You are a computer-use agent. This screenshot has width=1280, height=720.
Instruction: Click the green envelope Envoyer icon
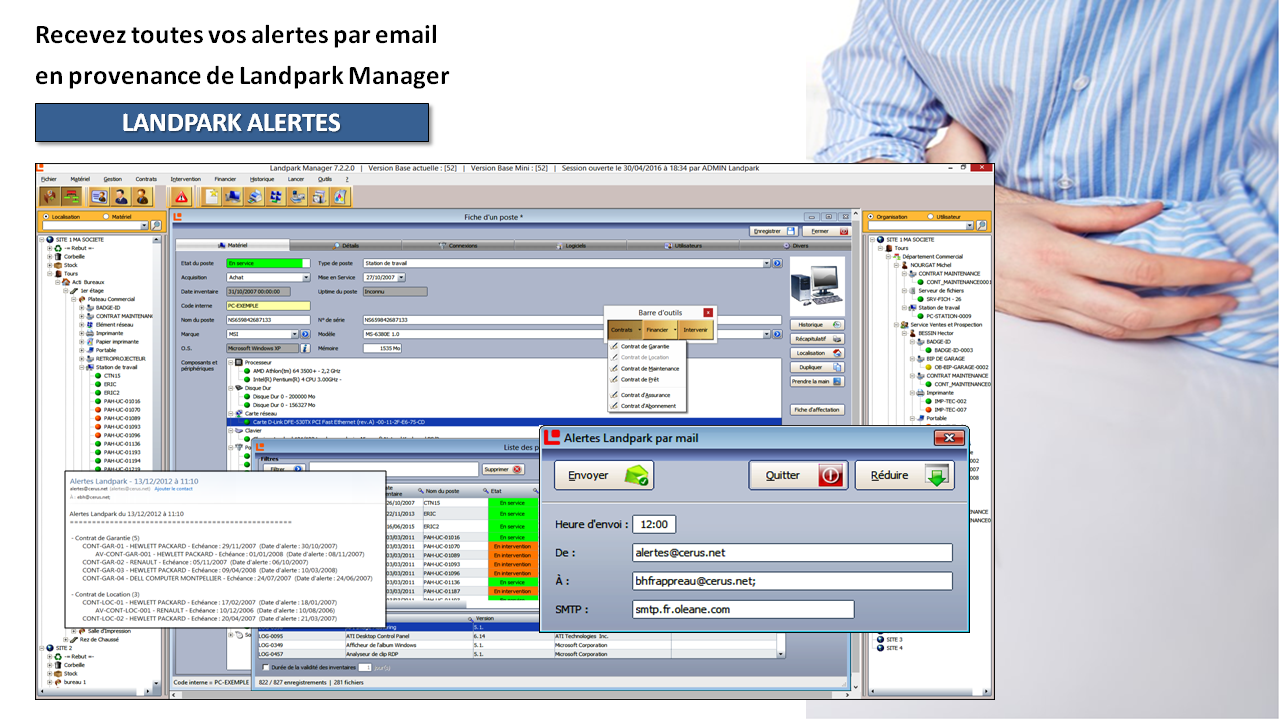(x=638, y=476)
